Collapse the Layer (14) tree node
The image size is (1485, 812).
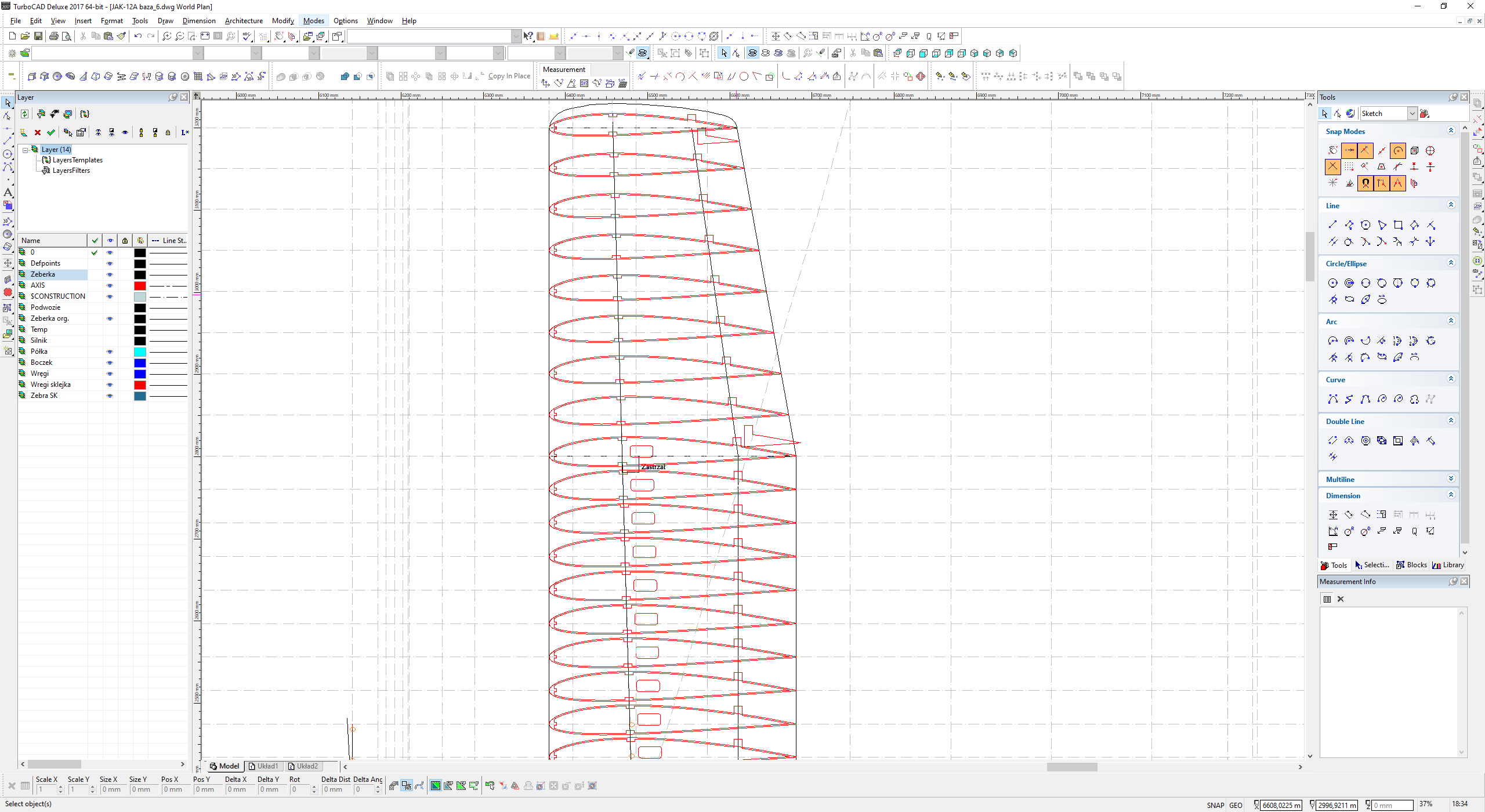point(26,150)
